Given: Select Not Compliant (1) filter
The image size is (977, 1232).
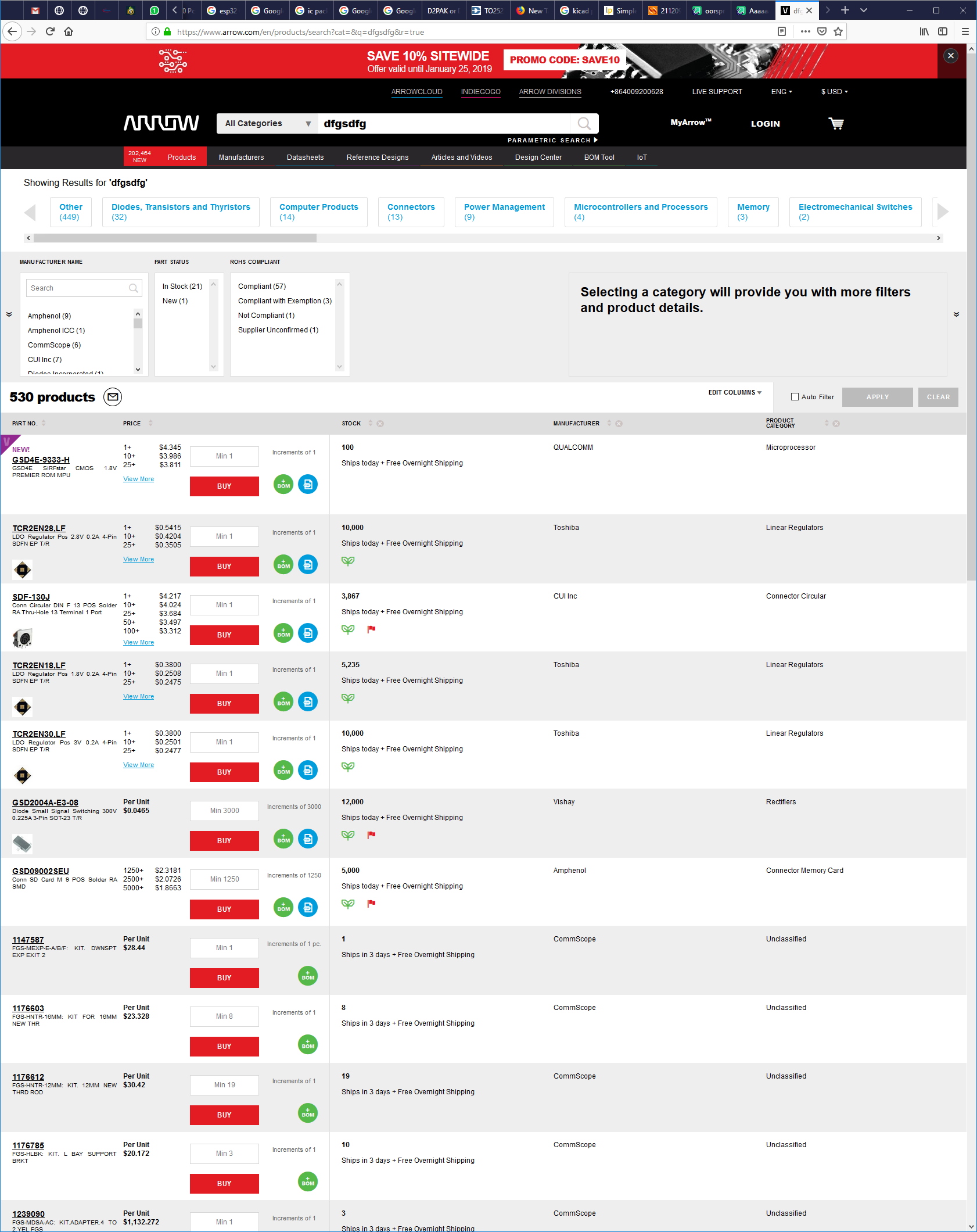Looking at the screenshot, I should (267, 316).
